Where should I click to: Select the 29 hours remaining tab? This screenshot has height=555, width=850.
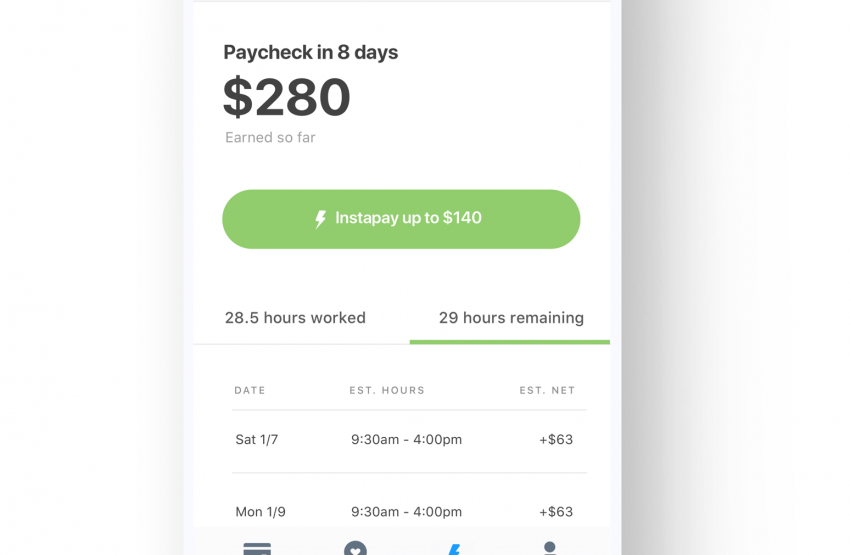pyautogui.click(x=511, y=318)
